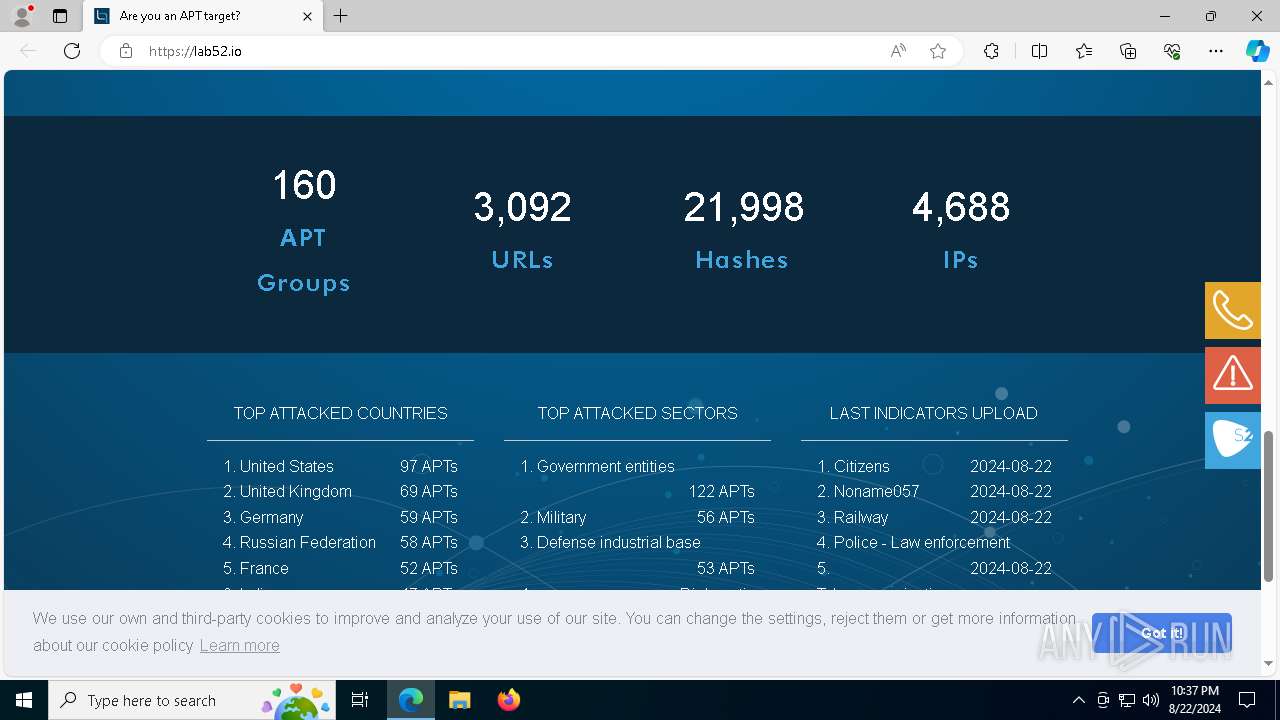Launch Firefox from the taskbar
The width and height of the screenshot is (1280, 720).
(508, 700)
